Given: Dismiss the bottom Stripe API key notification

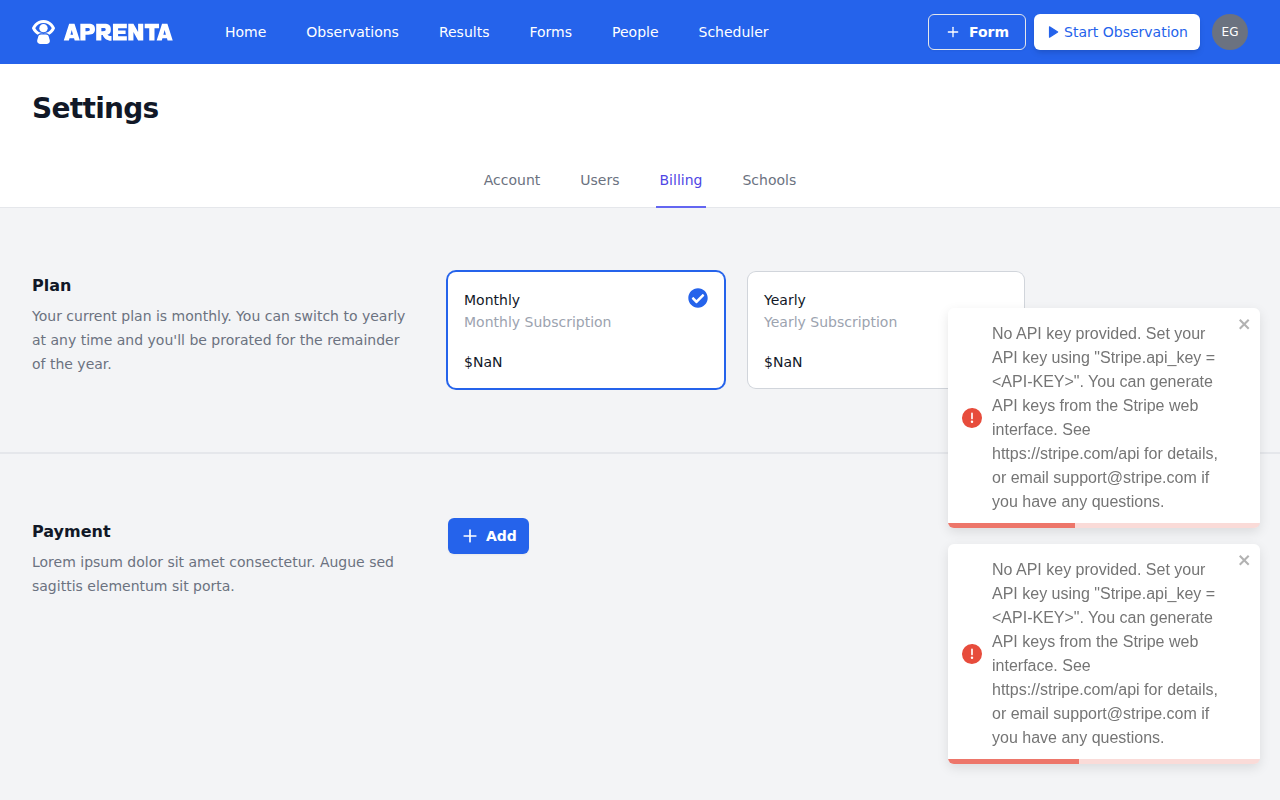Looking at the screenshot, I should point(1243,560).
